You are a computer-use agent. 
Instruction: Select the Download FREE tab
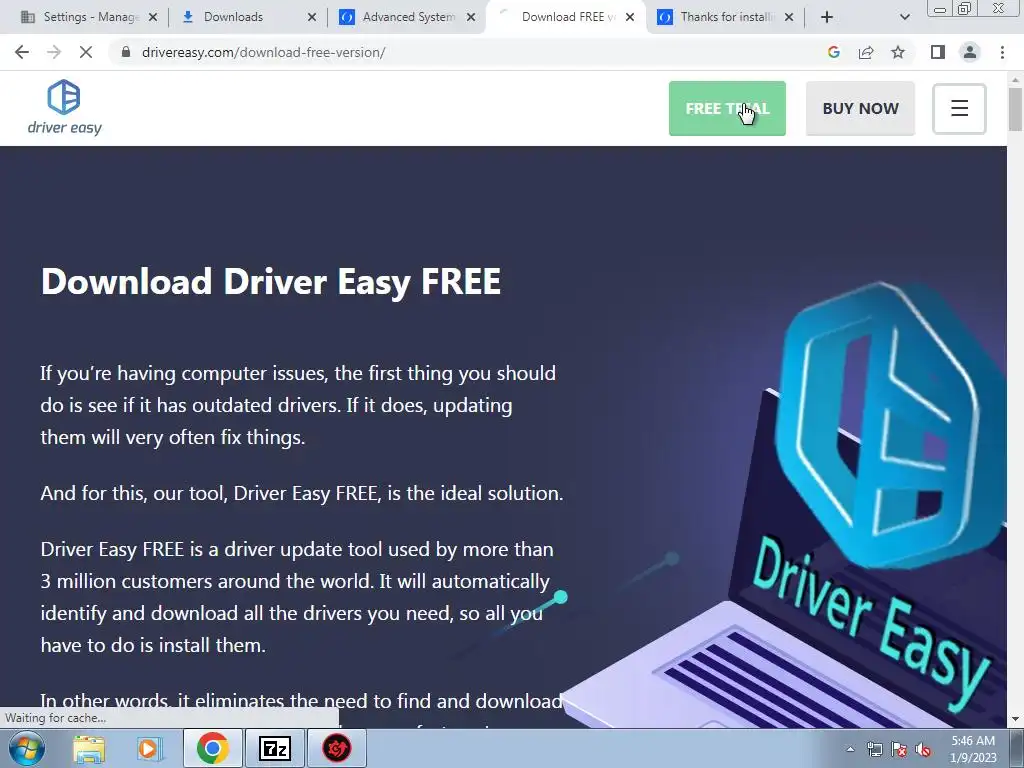567,17
